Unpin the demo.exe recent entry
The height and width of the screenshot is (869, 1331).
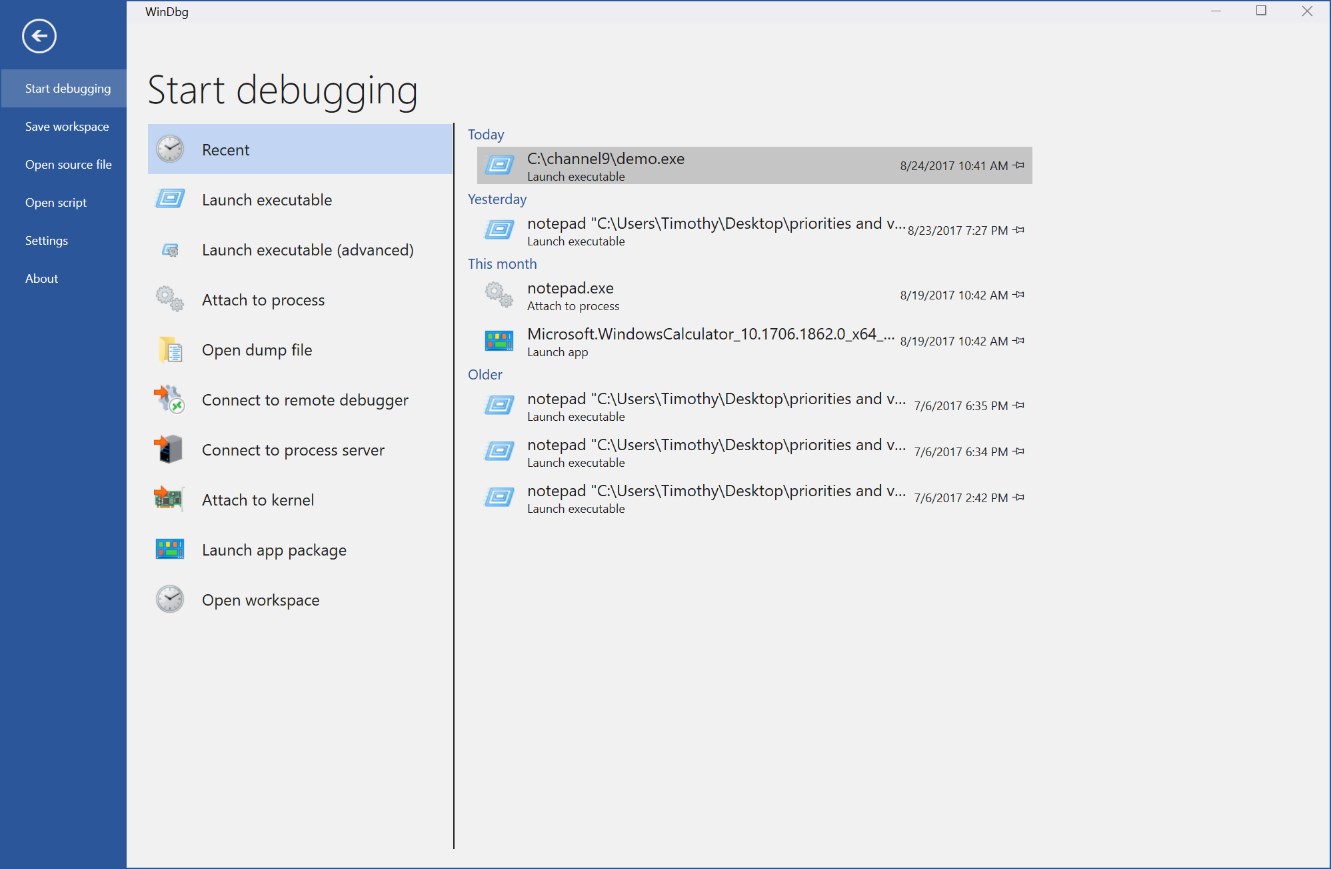pos(1018,165)
